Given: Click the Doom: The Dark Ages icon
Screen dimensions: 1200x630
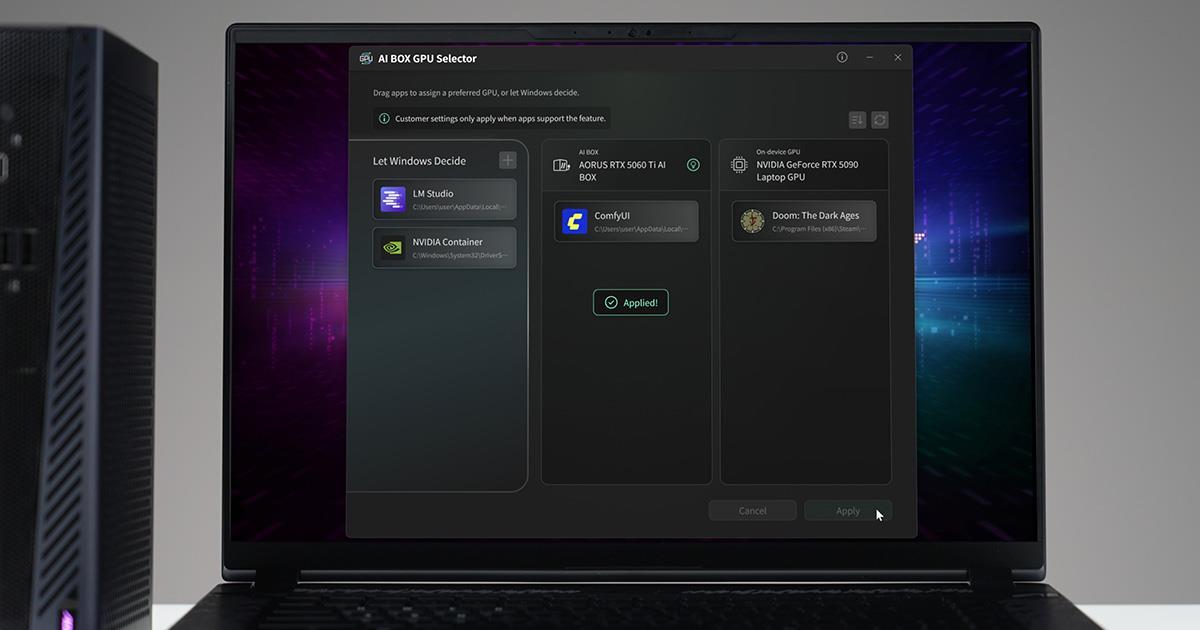Looking at the screenshot, I should coord(752,221).
